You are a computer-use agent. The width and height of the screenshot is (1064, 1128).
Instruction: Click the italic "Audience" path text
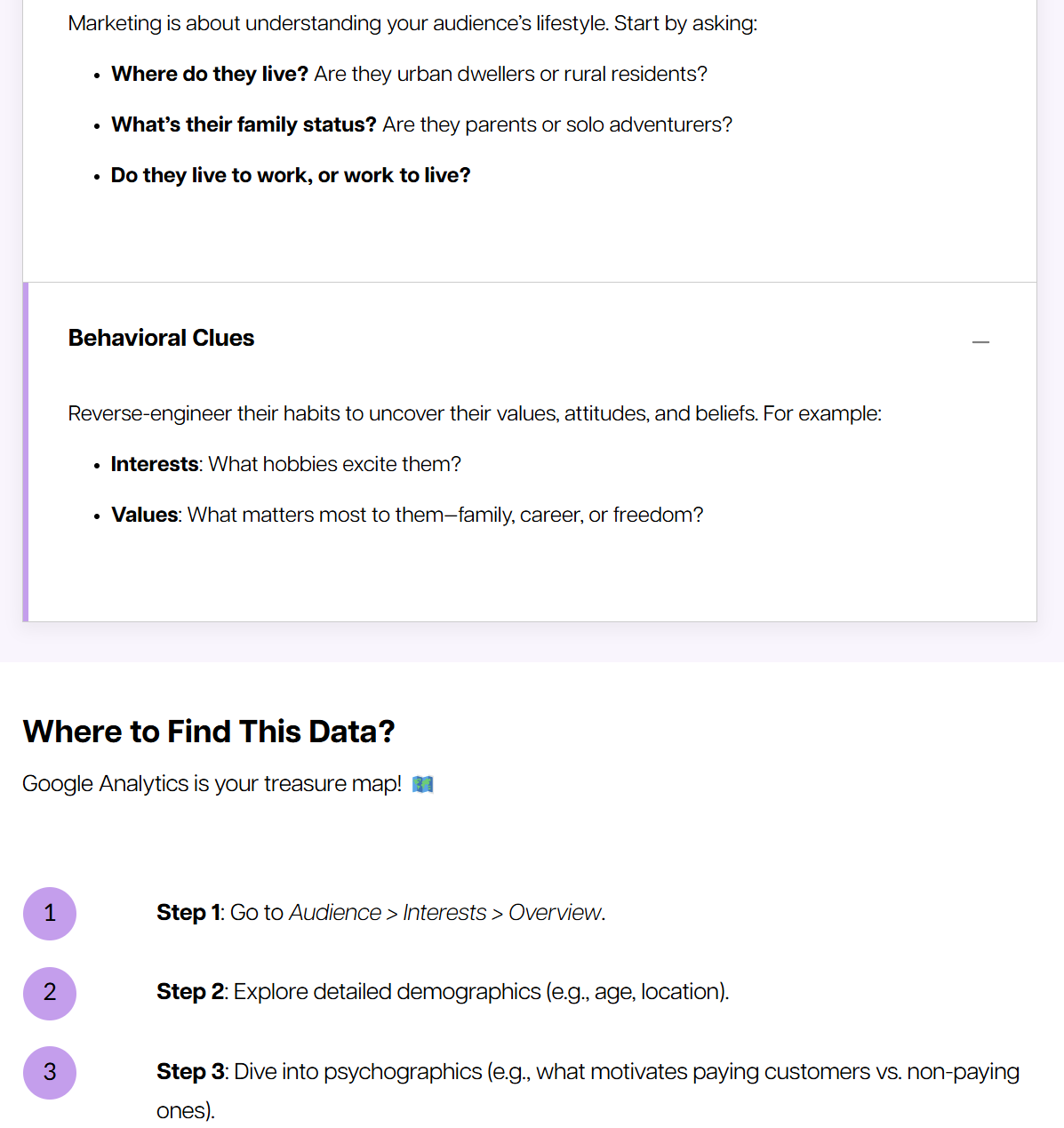coord(335,913)
